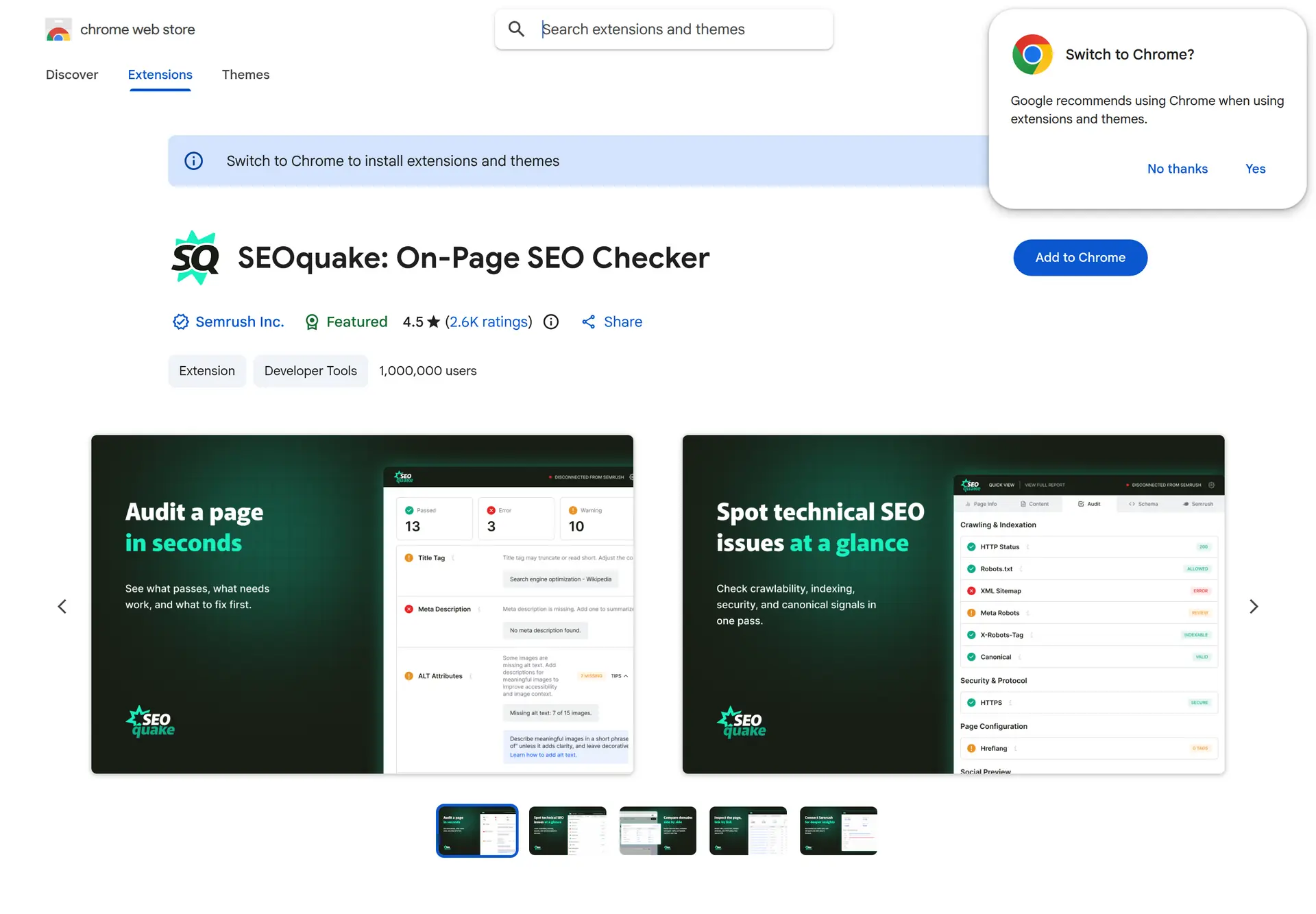Confirm switching to Chrome with Yes
Viewport: 1316px width, 914px height.
(1256, 169)
